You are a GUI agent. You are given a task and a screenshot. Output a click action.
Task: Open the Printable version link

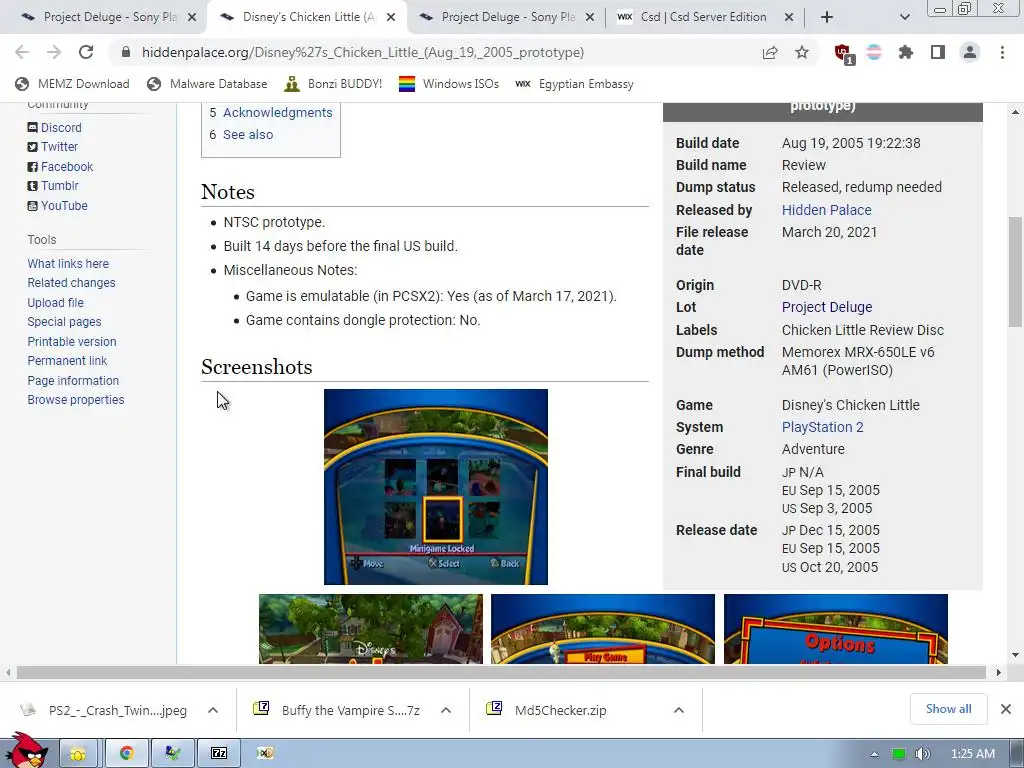pos(72,342)
